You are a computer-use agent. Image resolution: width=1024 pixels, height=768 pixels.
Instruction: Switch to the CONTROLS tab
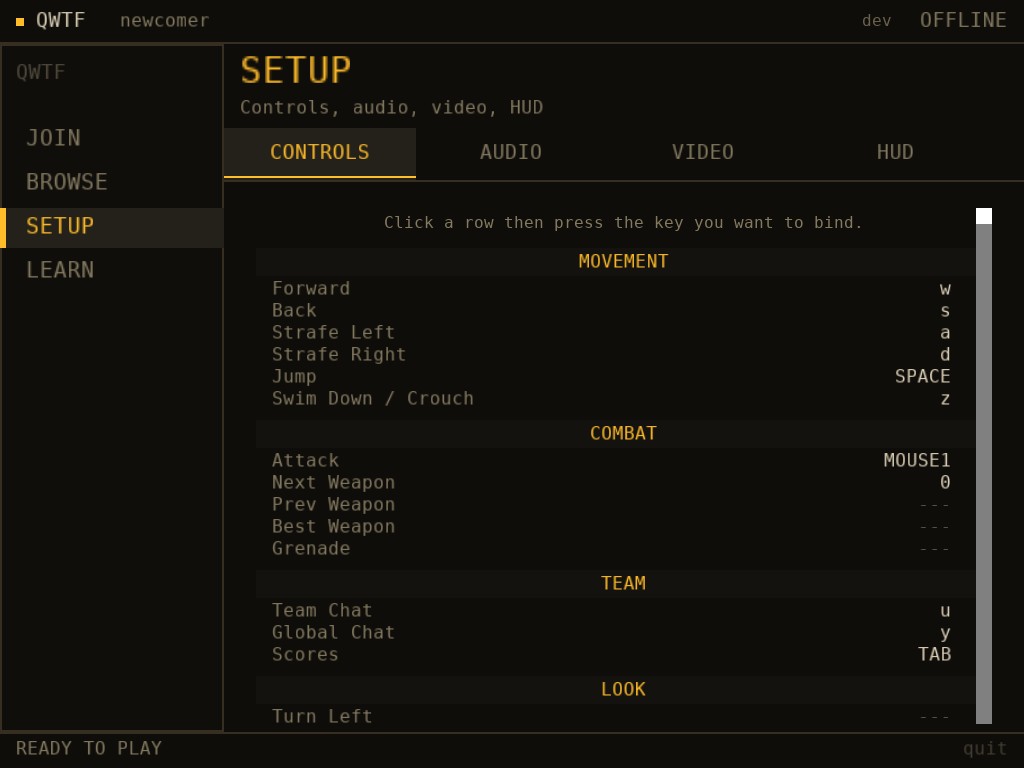(320, 152)
